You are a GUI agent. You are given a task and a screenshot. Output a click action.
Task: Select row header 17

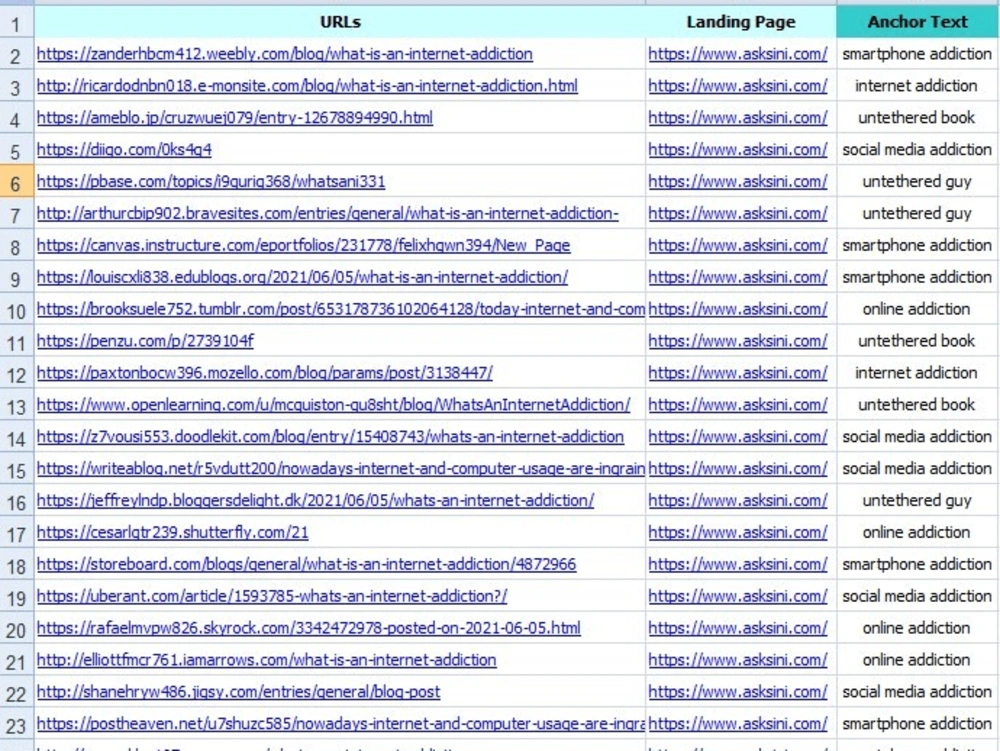click(x=17, y=534)
